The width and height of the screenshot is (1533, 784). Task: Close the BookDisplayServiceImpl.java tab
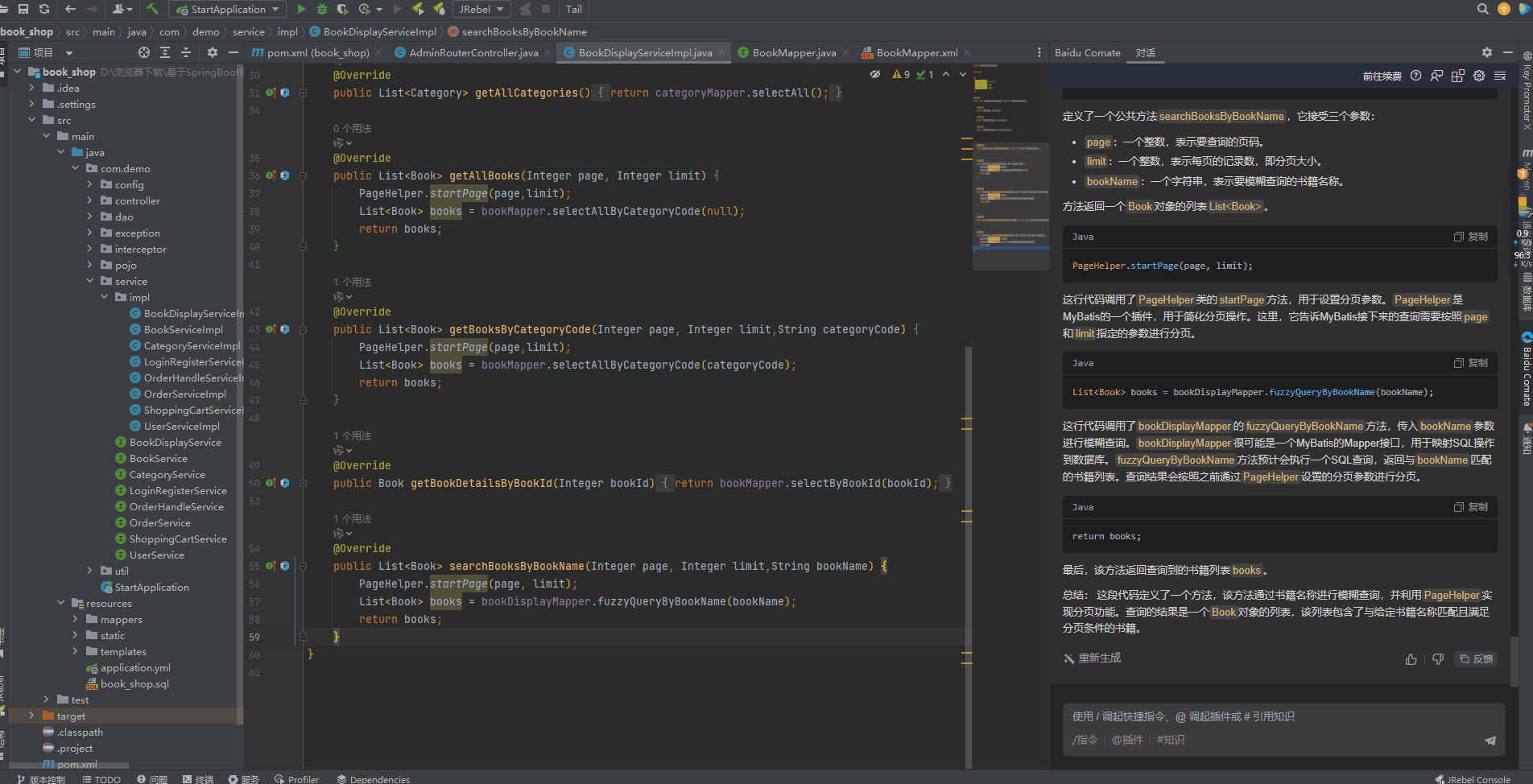point(721,52)
